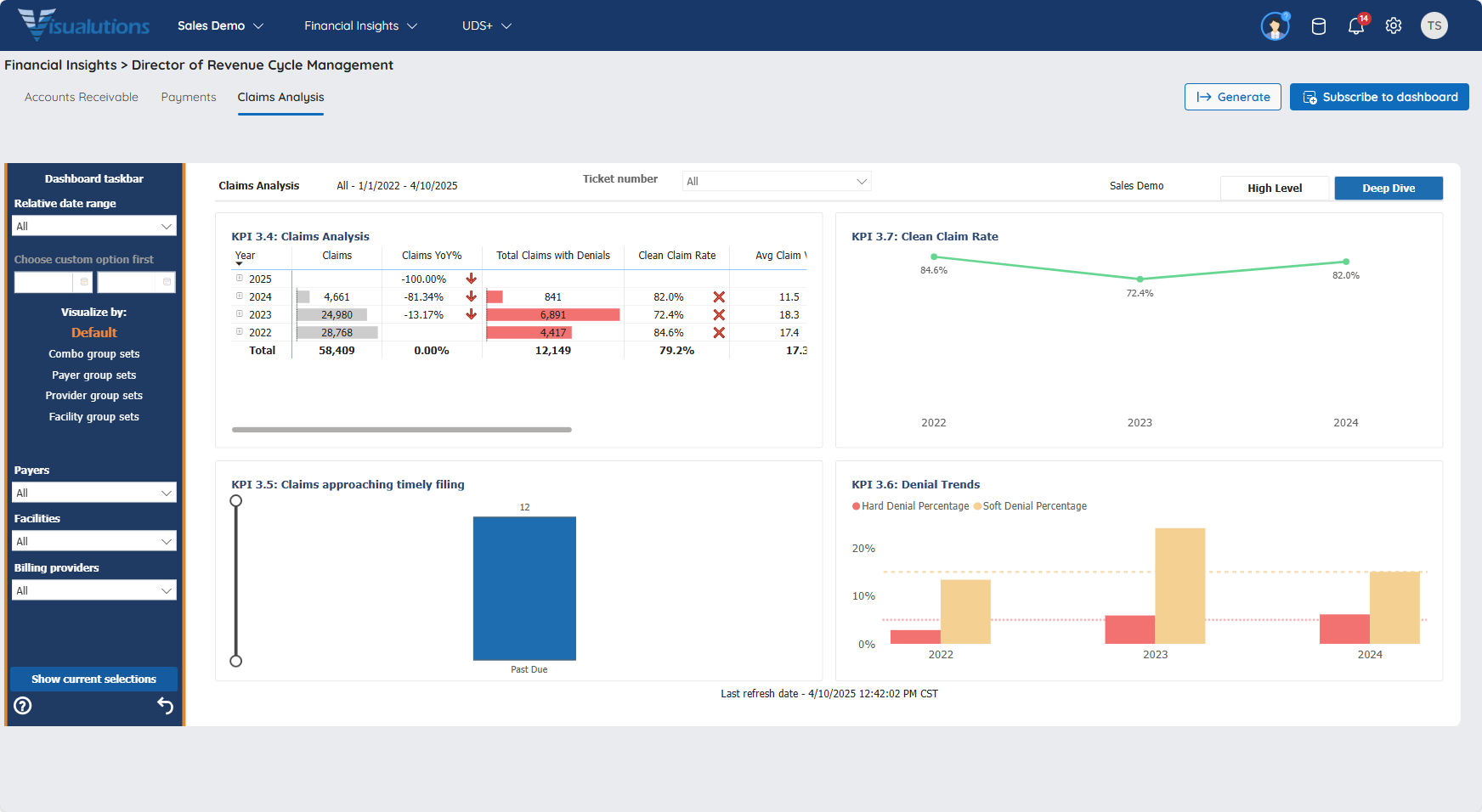The height and width of the screenshot is (812, 1482).
Task: Open the Ticket number dropdown
Action: pos(777,181)
